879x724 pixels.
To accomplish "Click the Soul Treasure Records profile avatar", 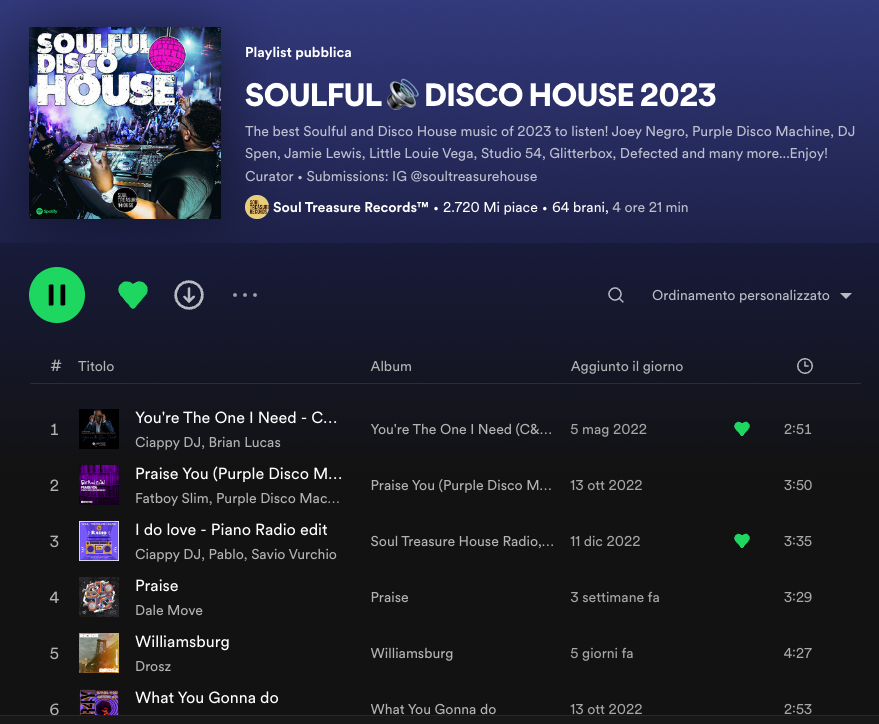I will (257, 207).
